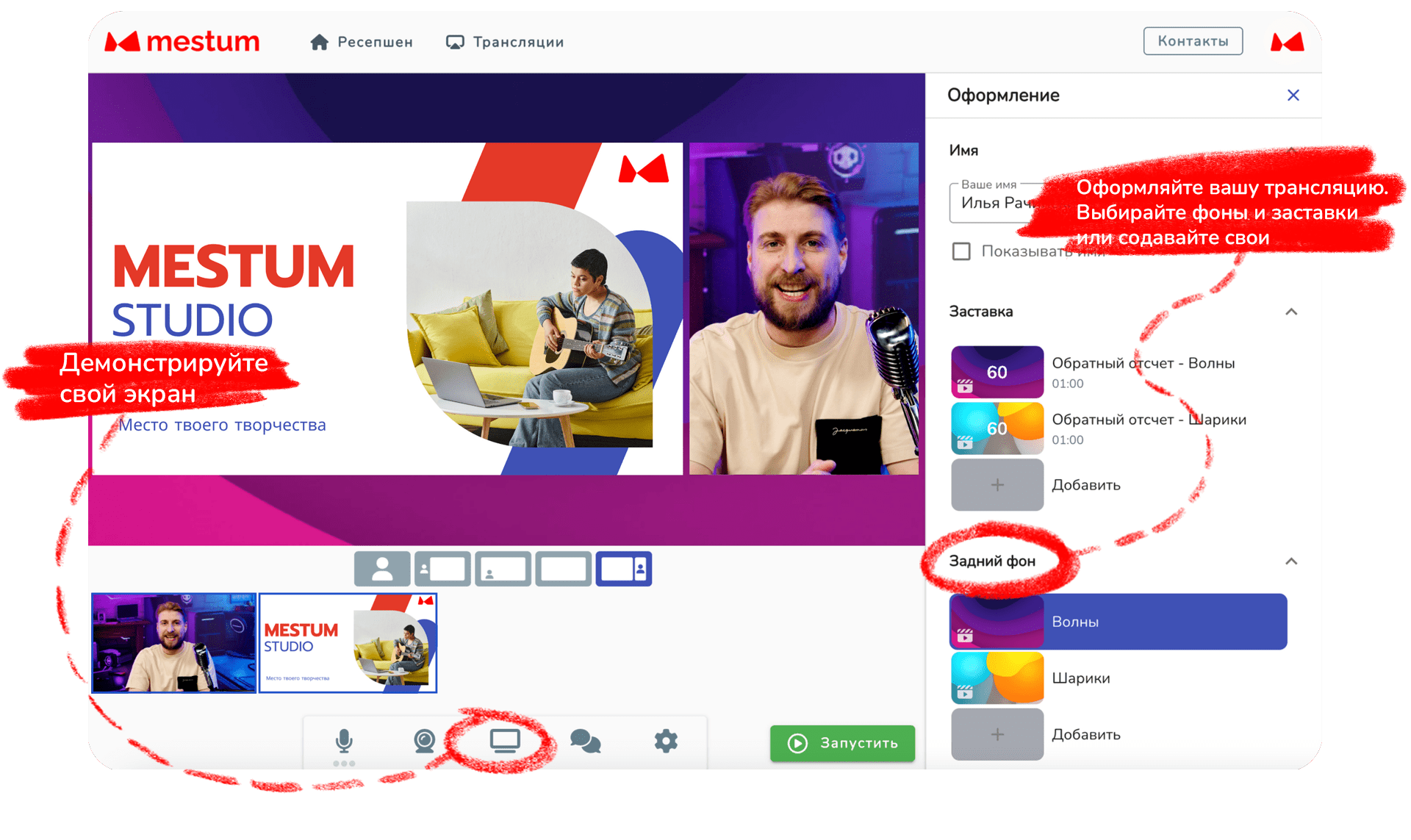1411x840 pixels.
Task: Select intro Обратный отсчет - Волны thumbnail
Action: click(997, 372)
